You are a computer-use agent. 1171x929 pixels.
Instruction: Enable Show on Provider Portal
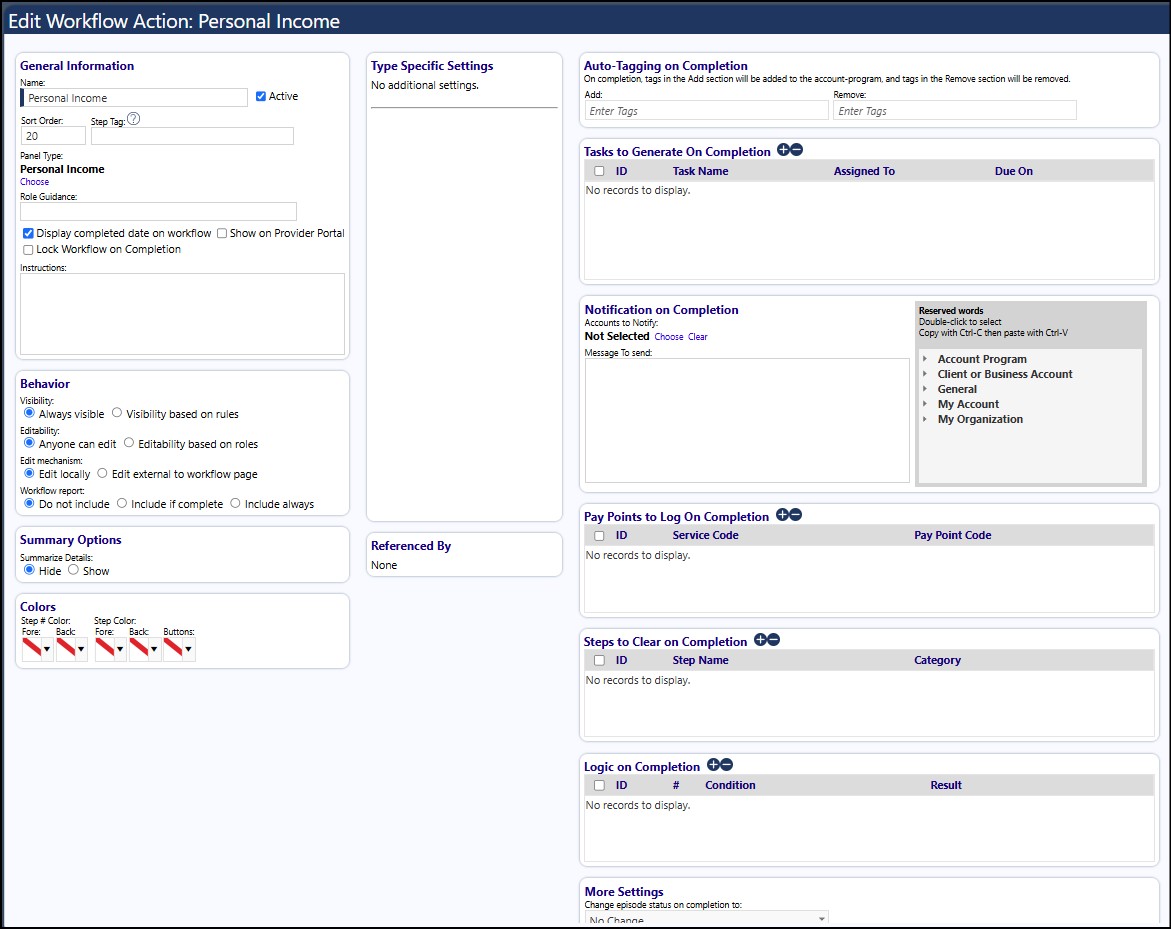222,234
